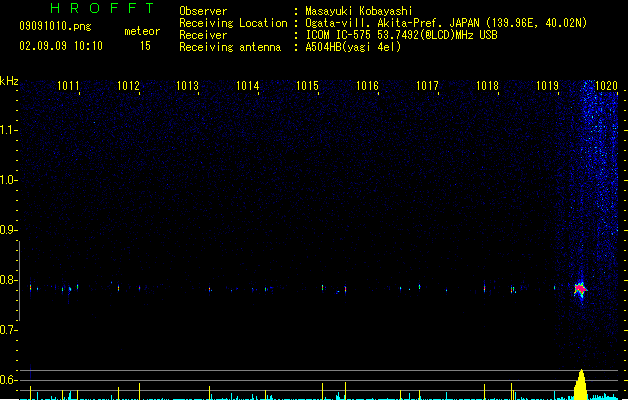Click the 1016 time axis marker
629x400 pixels.
coord(367,86)
